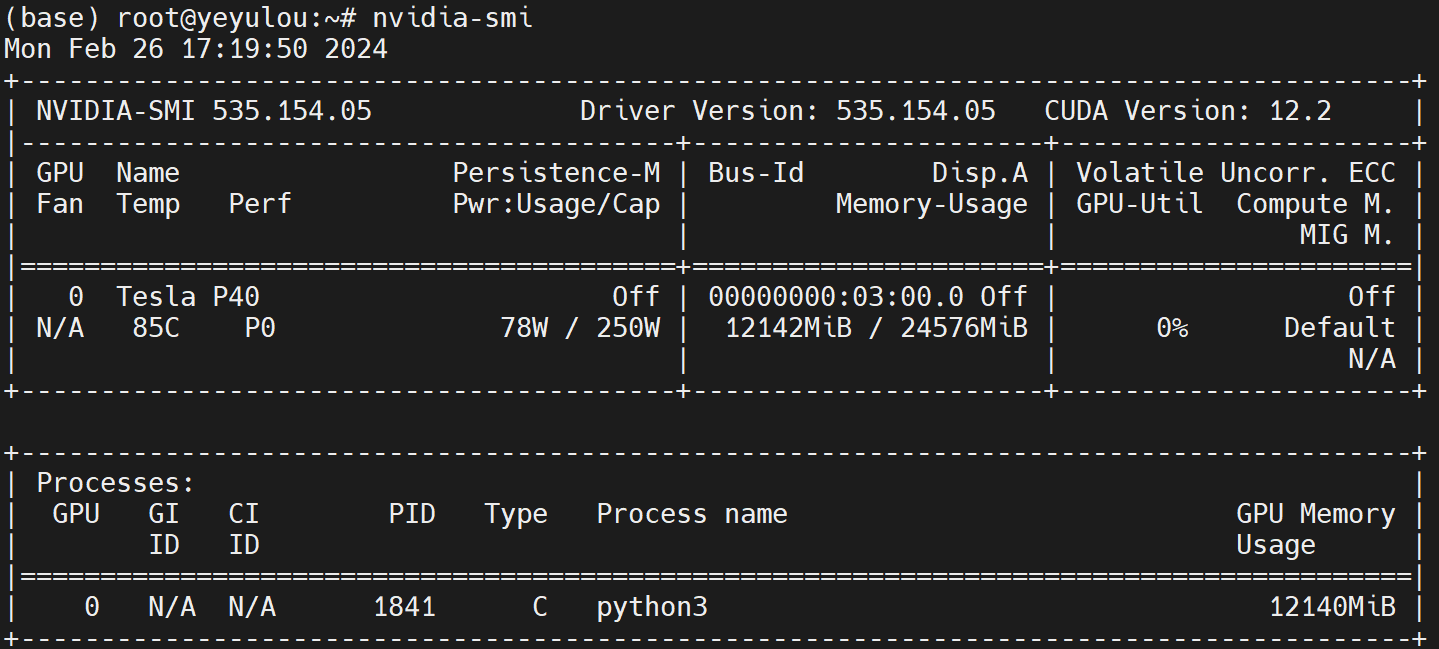Click the 85C temperature reading
Image resolution: width=1439 pixels, height=649 pixels.
[x=156, y=328]
